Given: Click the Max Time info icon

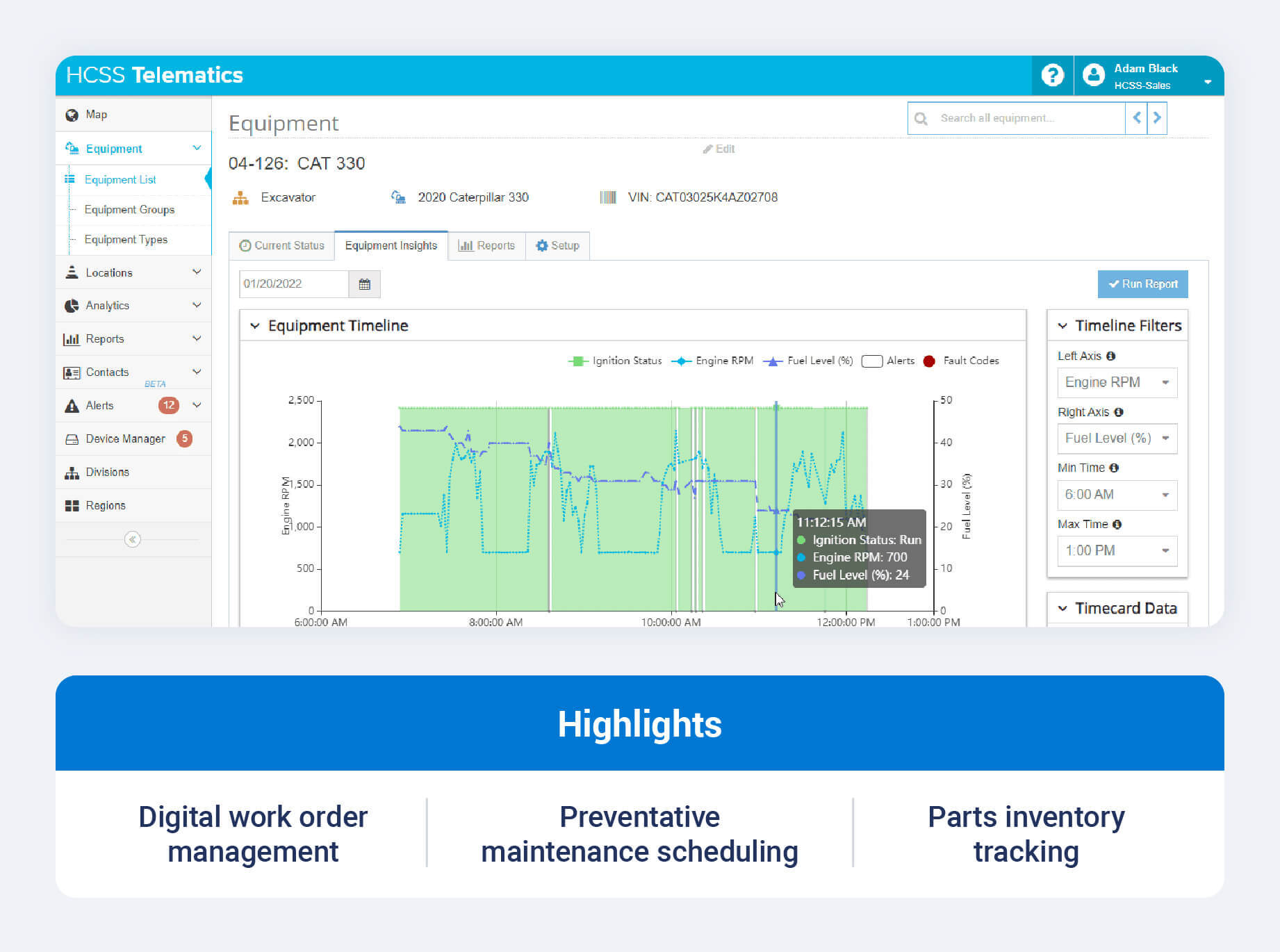Looking at the screenshot, I should pos(1117,525).
